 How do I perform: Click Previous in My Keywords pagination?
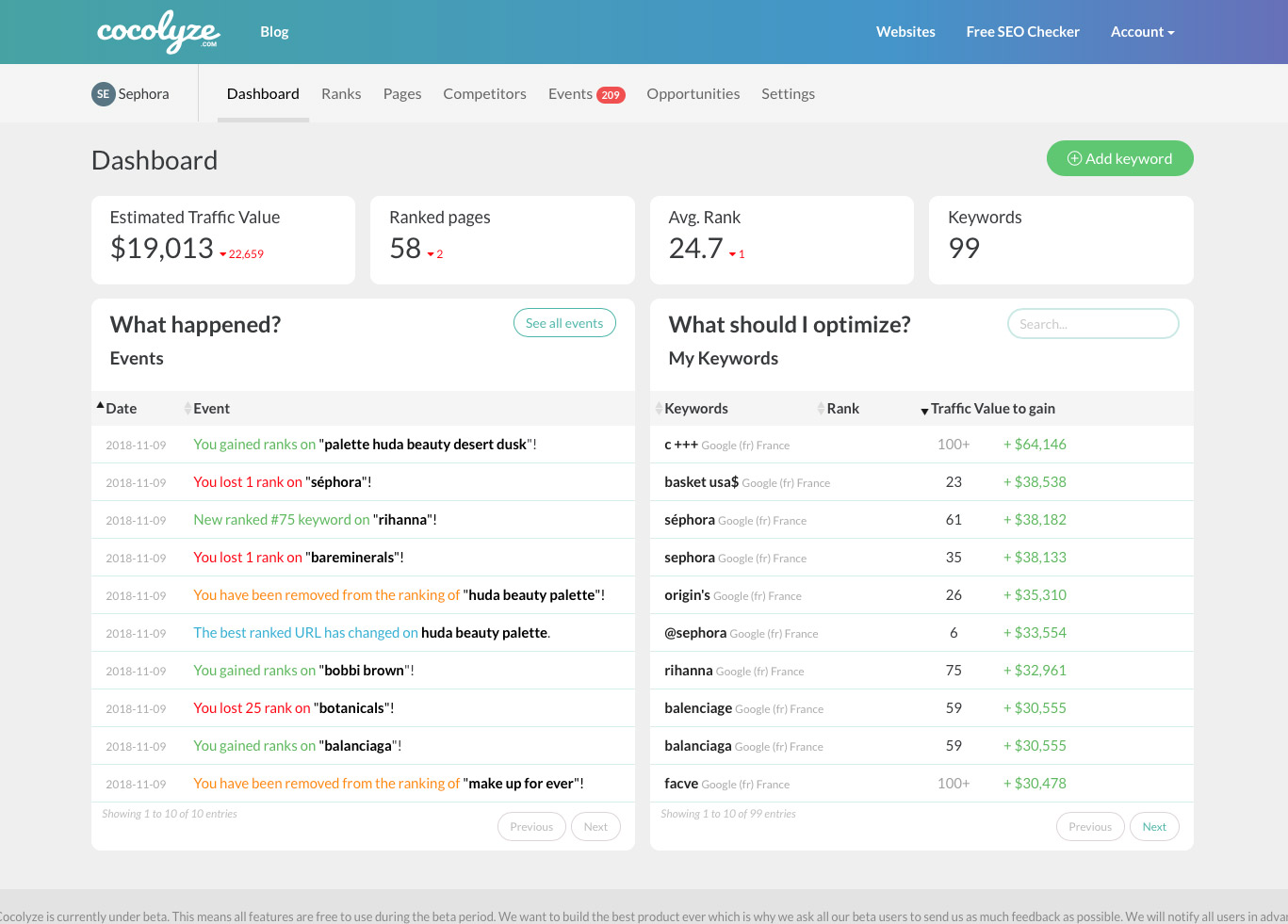point(1090,827)
